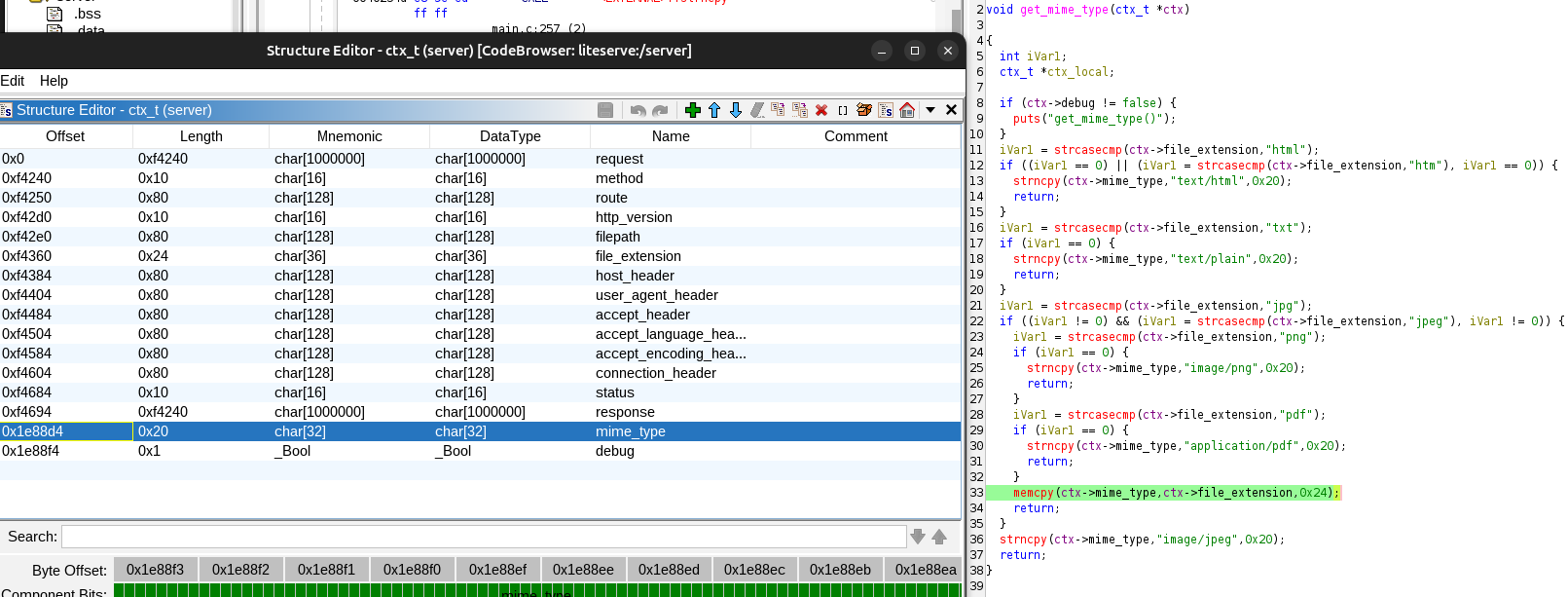Click the green component bits bar
1568x597 pixels.
tap(537, 590)
